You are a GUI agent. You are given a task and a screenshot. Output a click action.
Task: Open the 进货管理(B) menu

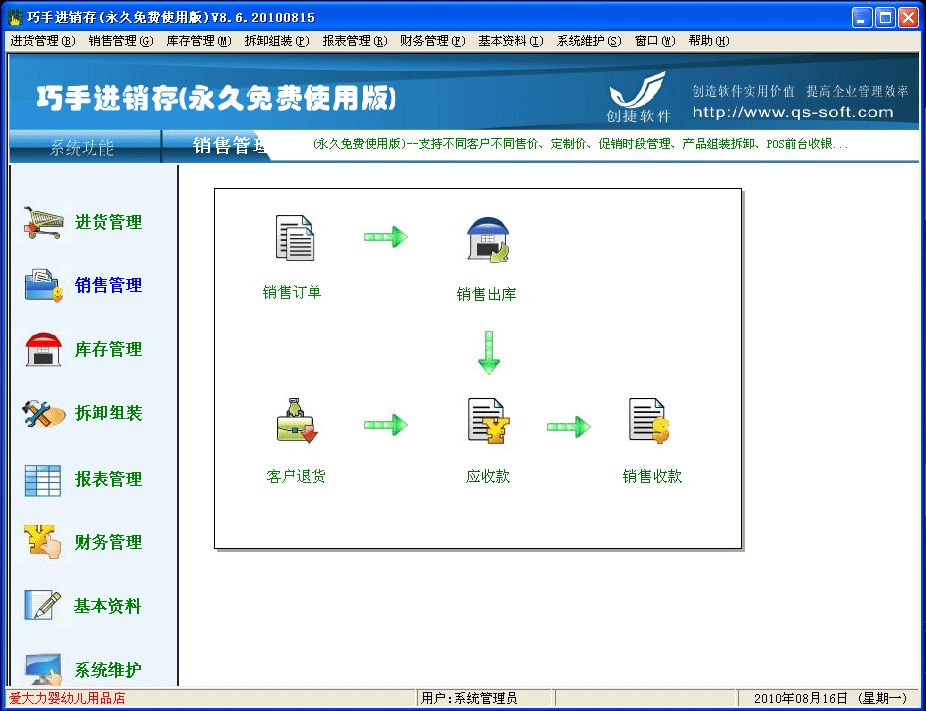click(x=43, y=41)
